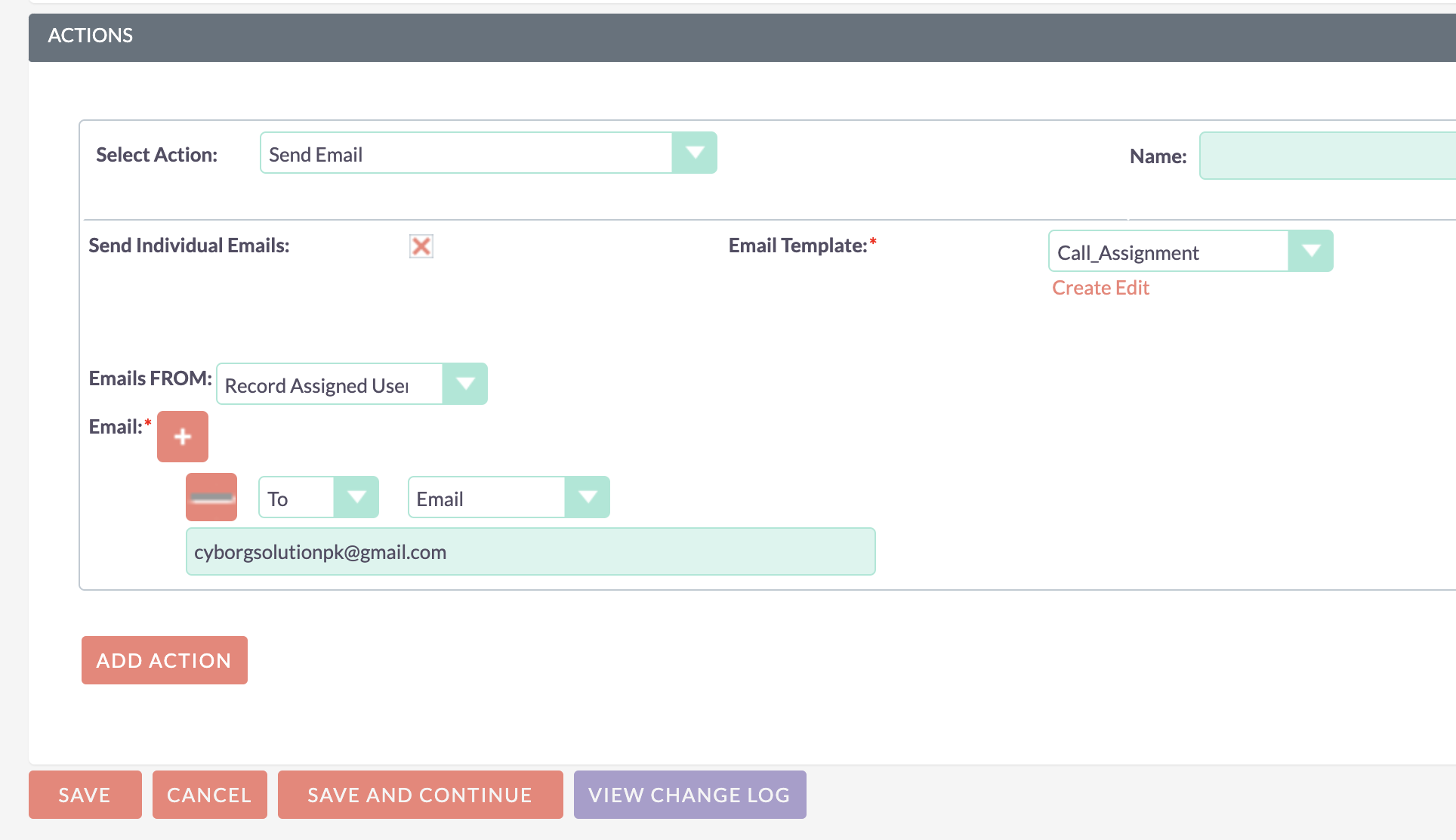Expand the Select Action dropdown
This screenshot has width=1456, height=840.
click(695, 153)
